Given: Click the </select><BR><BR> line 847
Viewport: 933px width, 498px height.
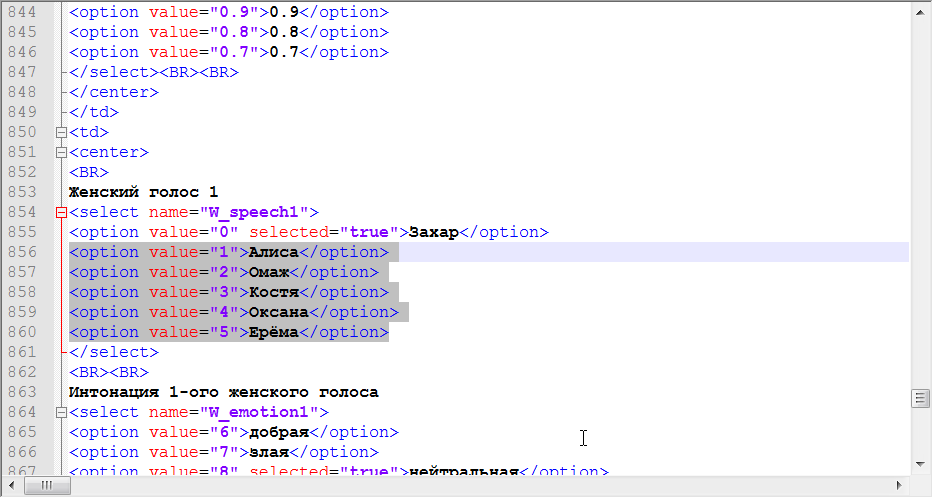Looking at the screenshot, I should pyautogui.click(x=154, y=72).
